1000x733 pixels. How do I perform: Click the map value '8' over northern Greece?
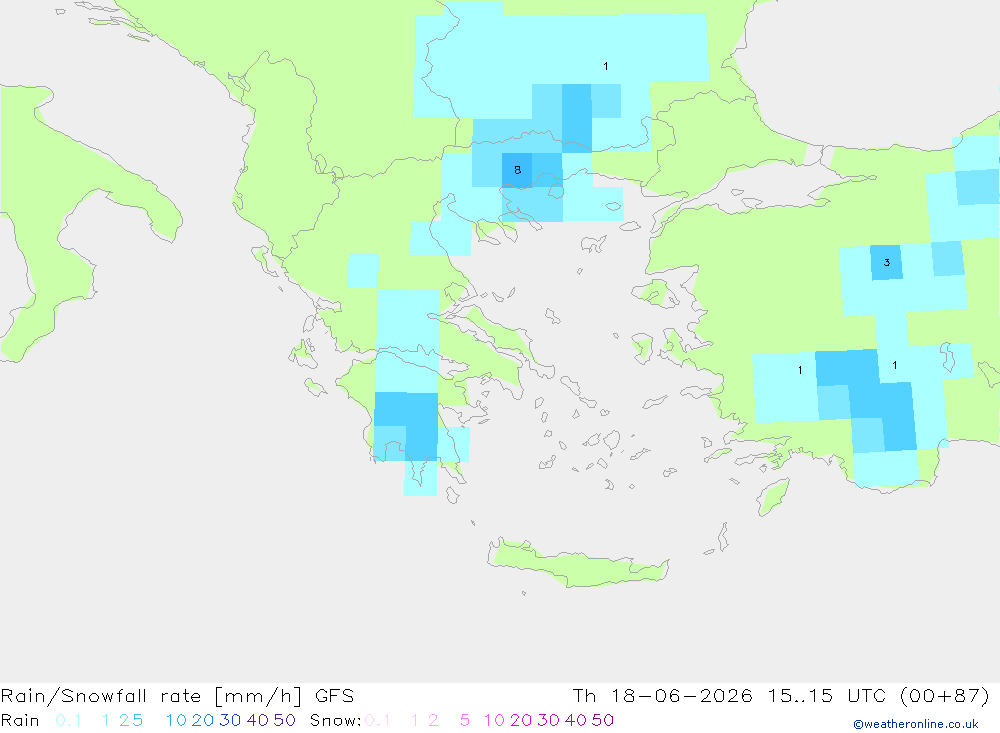pyautogui.click(x=517, y=170)
